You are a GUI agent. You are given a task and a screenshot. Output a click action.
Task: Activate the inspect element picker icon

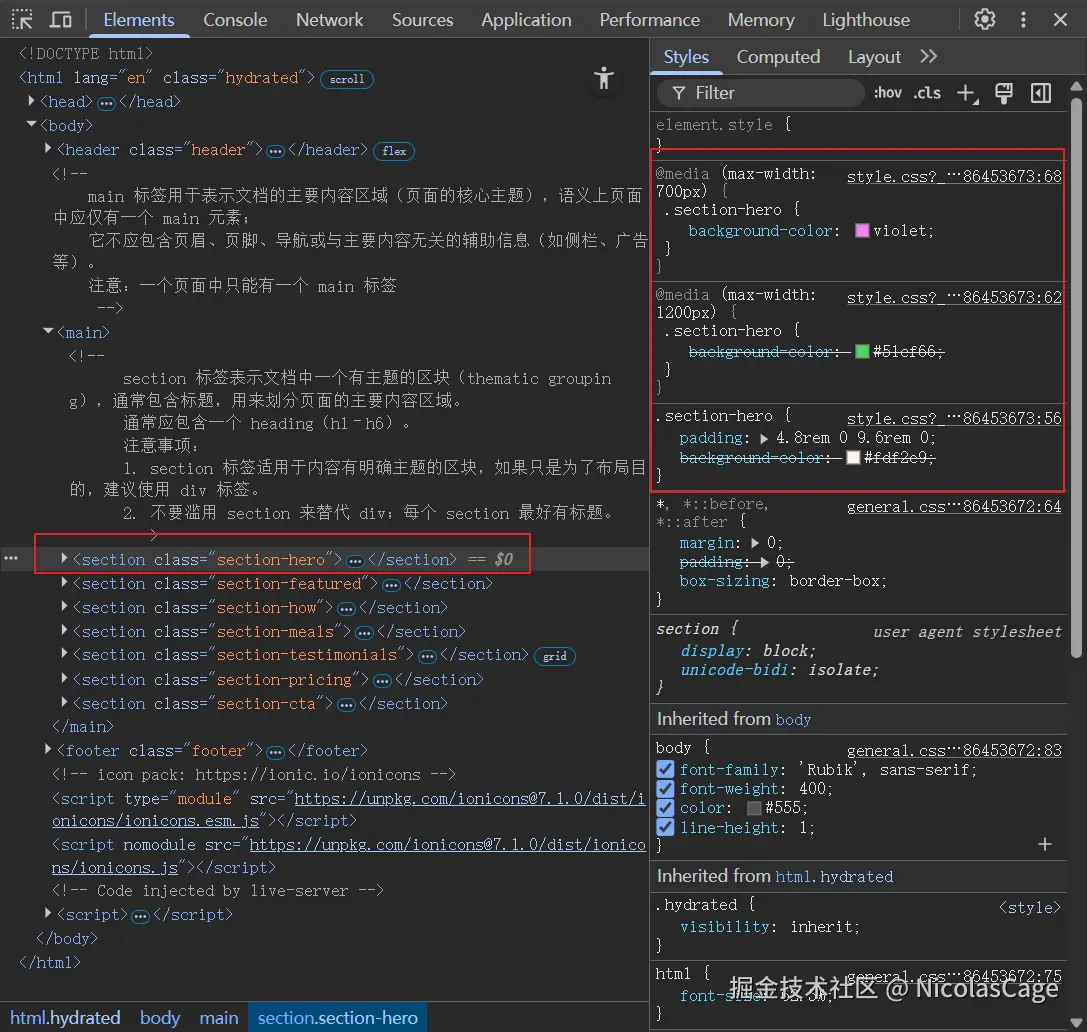[22, 19]
